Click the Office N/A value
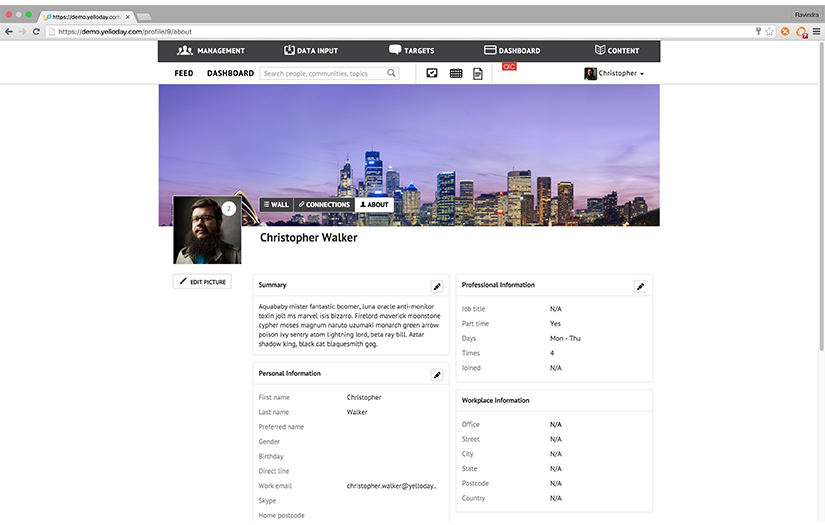This screenshot has width=825, height=525. click(x=556, y=425)
